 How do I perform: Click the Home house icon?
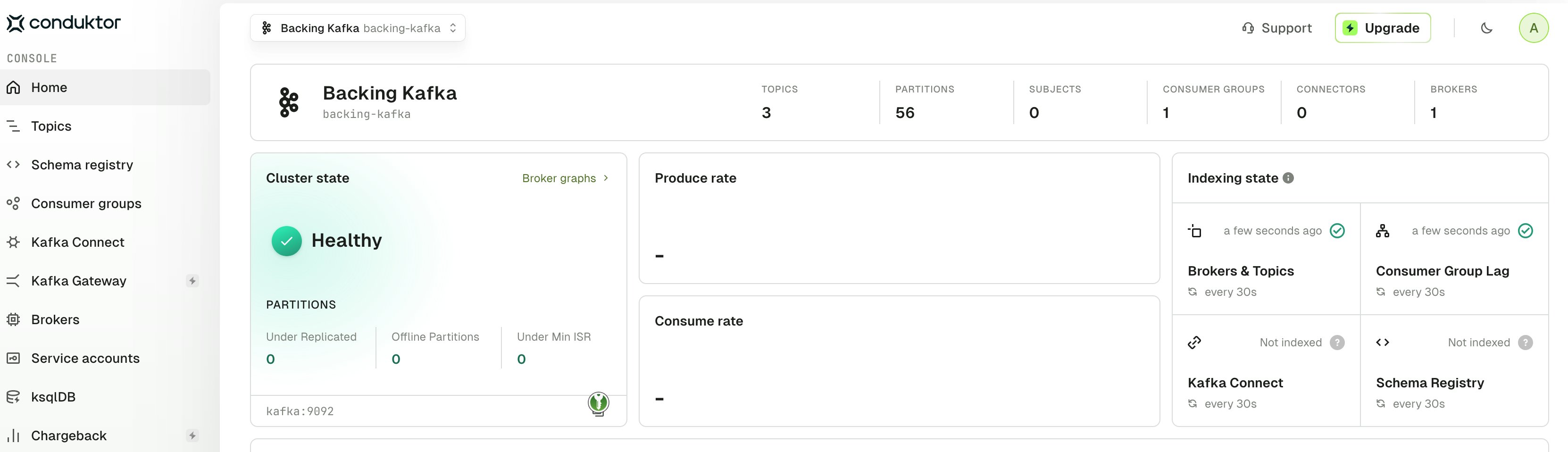click(x=13, y=87)
